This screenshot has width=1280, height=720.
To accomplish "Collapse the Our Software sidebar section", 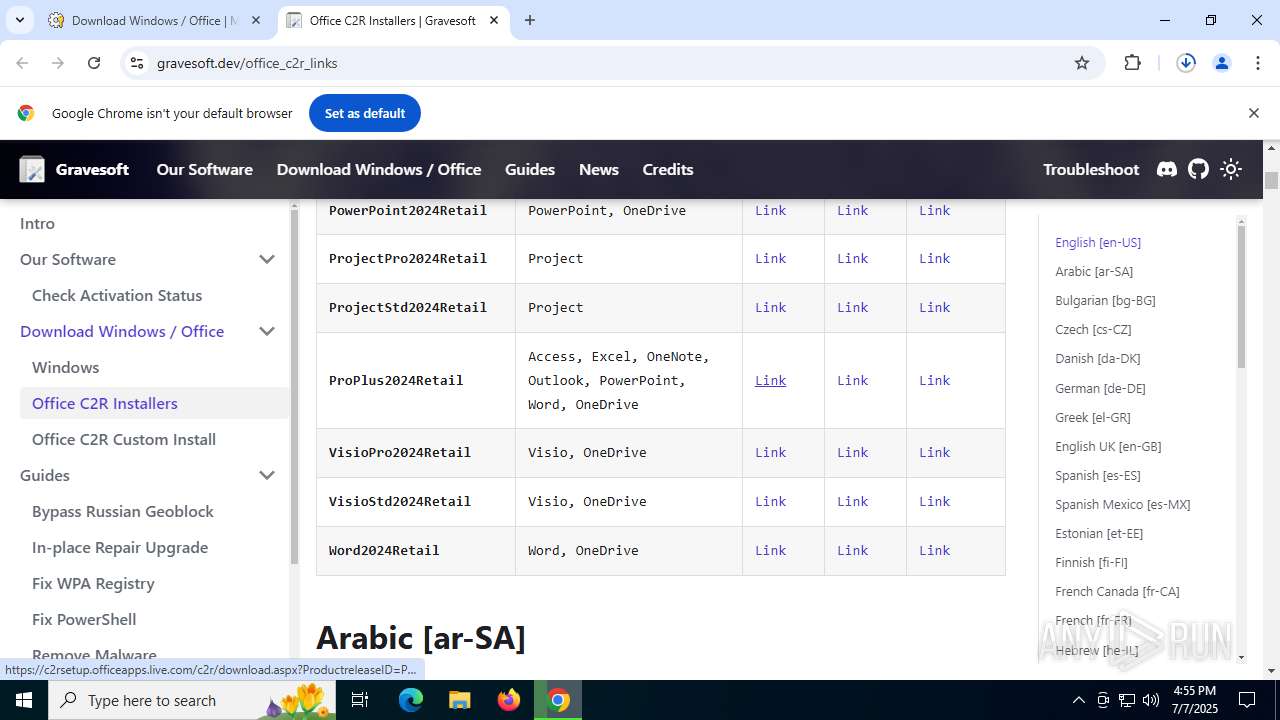I will point(267,259).
